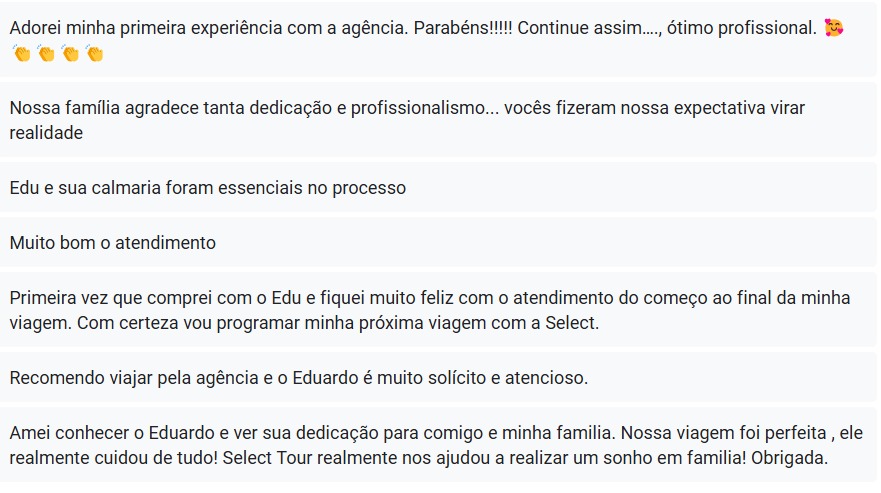Select the "Muito bom o atendimento" review
Screen dimensions: 881x493
(112, 243)
